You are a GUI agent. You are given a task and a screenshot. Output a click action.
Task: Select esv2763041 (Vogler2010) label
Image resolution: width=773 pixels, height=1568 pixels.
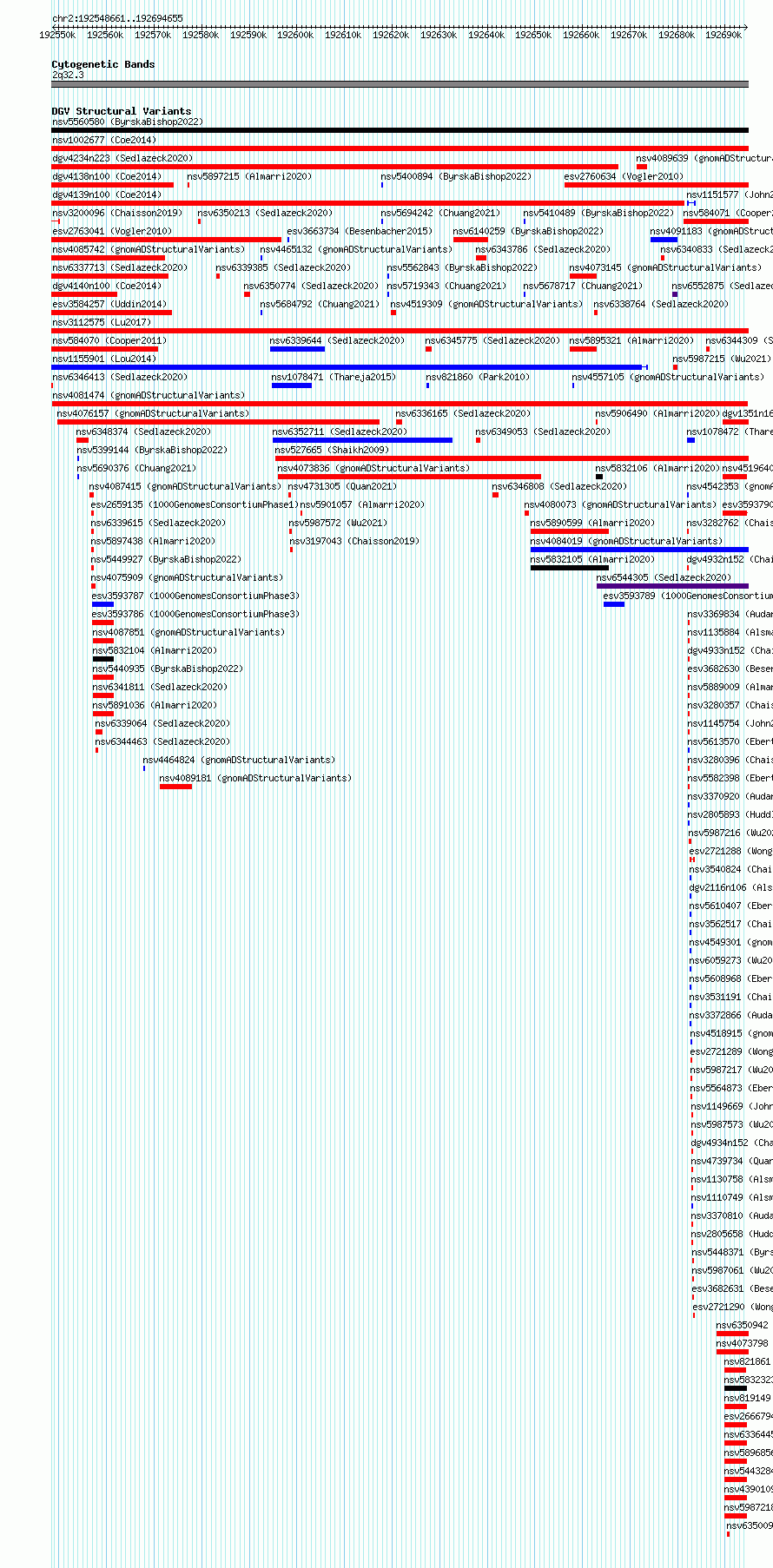pyautogui.click(x=112, y=231)
